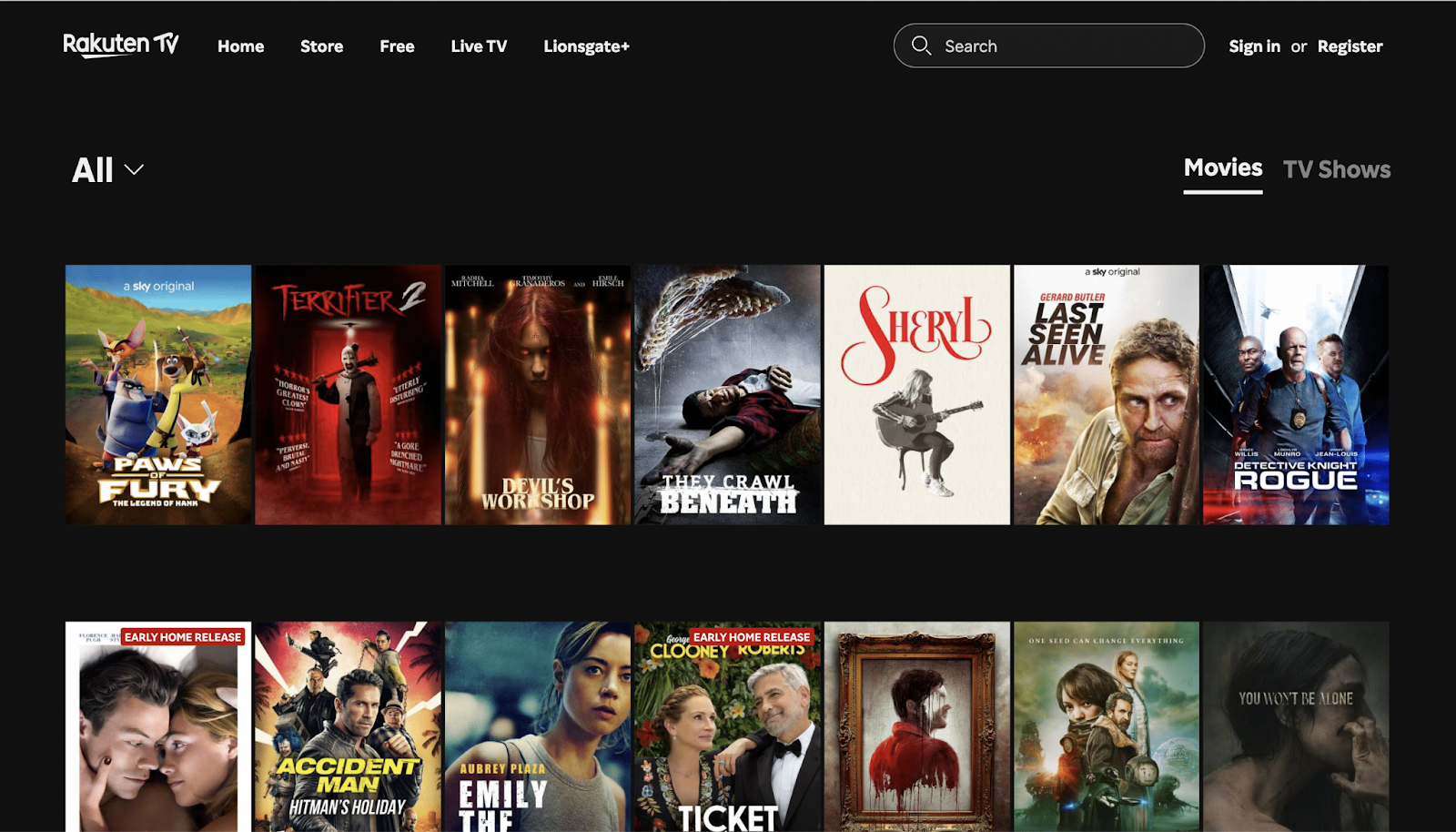1456x832 pixels.
Task: Open the Accident Man Hitman's Holiday poster
Action: click(348, 726)
